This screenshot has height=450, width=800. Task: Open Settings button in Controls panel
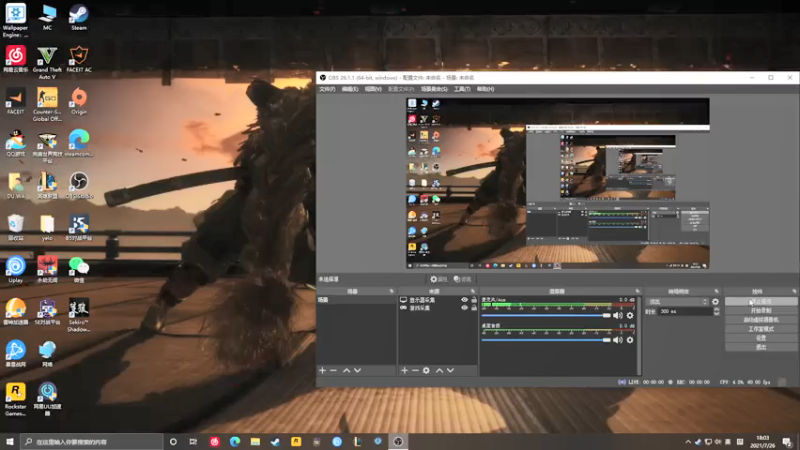pos(761,338)
